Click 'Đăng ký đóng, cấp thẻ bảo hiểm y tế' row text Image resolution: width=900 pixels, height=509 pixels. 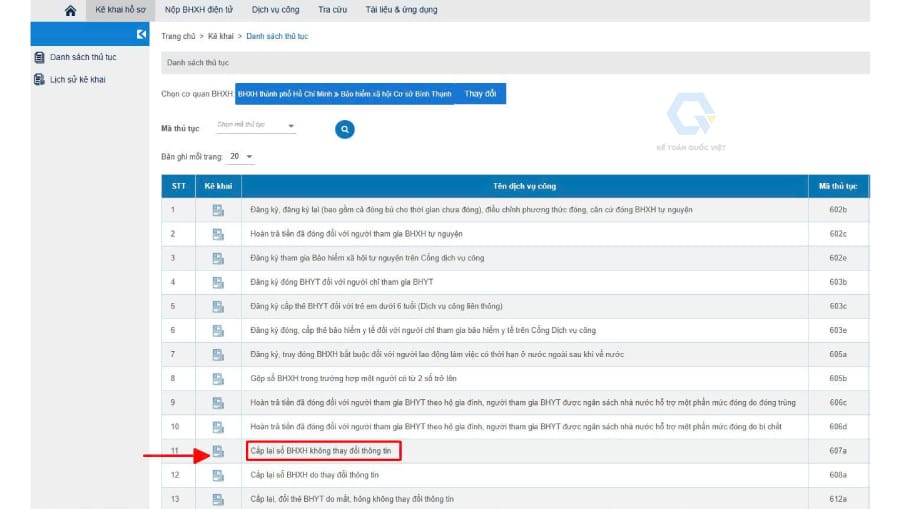(423, 331)
